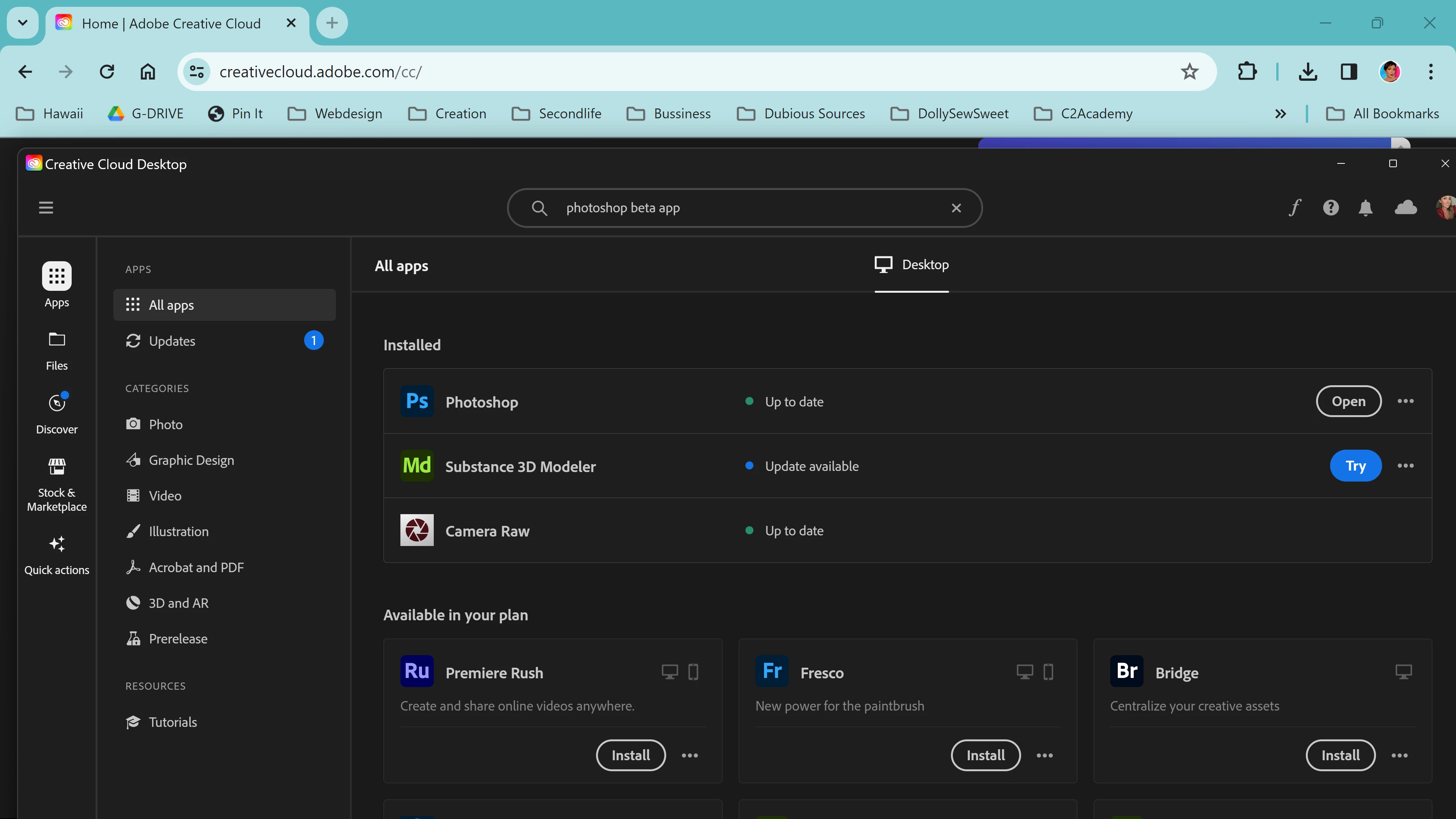Open more options for Premiere Rush
Screen dimensions: 1456x819
point(690,755)
